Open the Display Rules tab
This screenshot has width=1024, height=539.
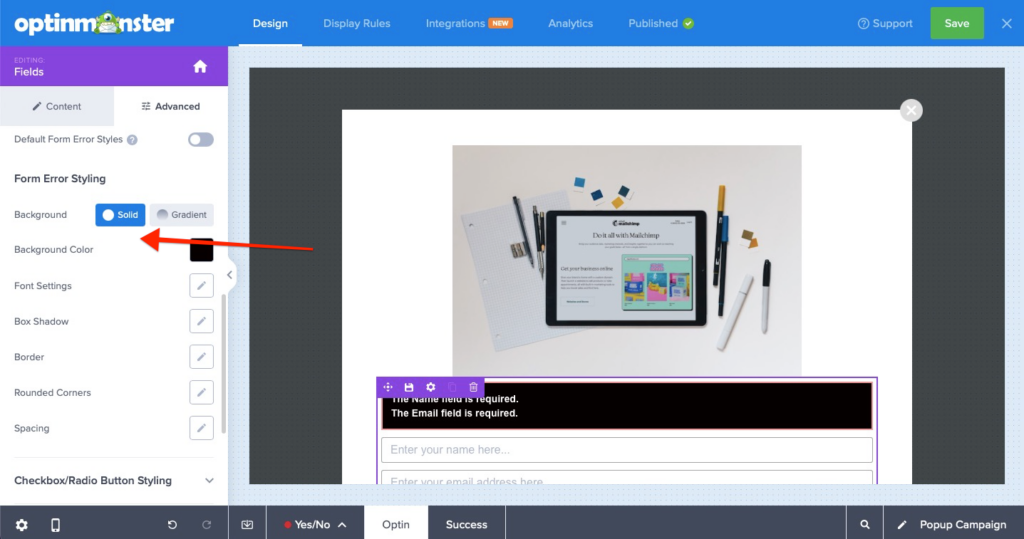click(x=357, y=24)
